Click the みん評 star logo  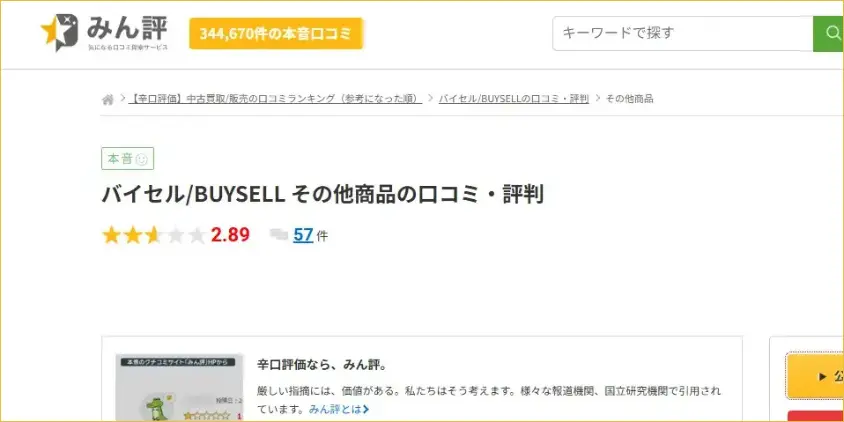pos(59,32)
